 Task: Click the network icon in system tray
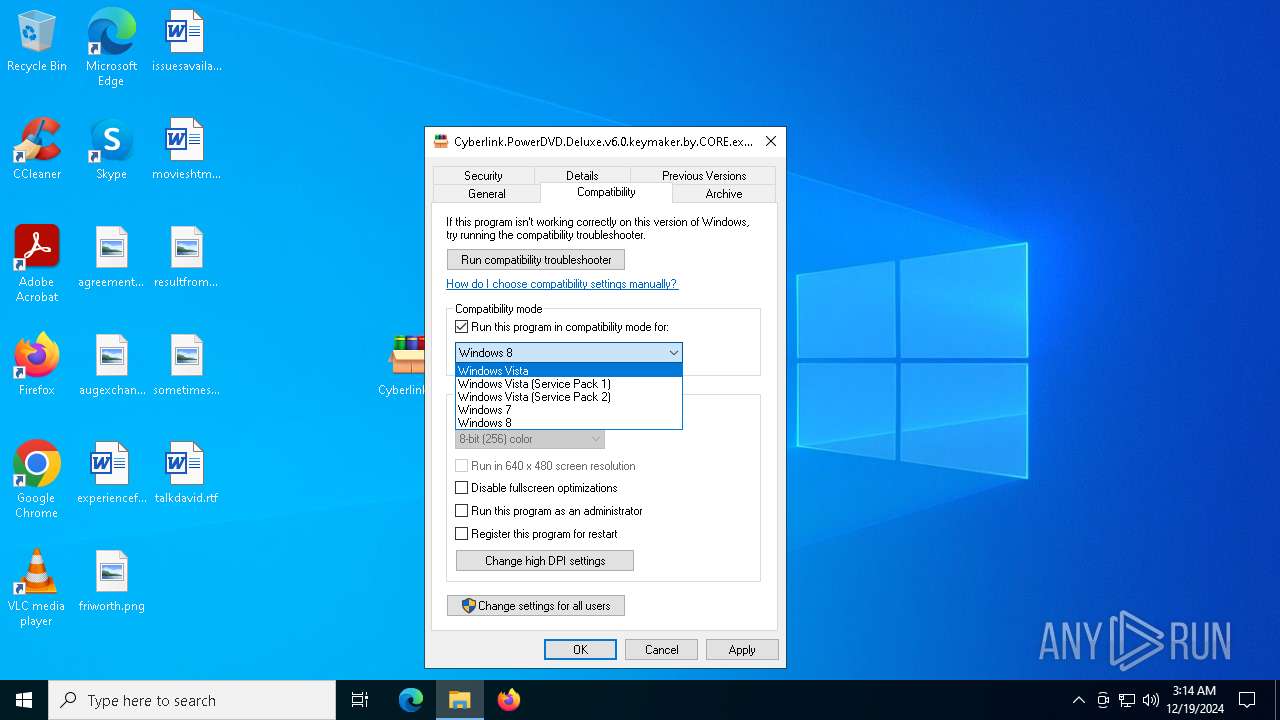pyautogui.click(x=1127, y=700)
